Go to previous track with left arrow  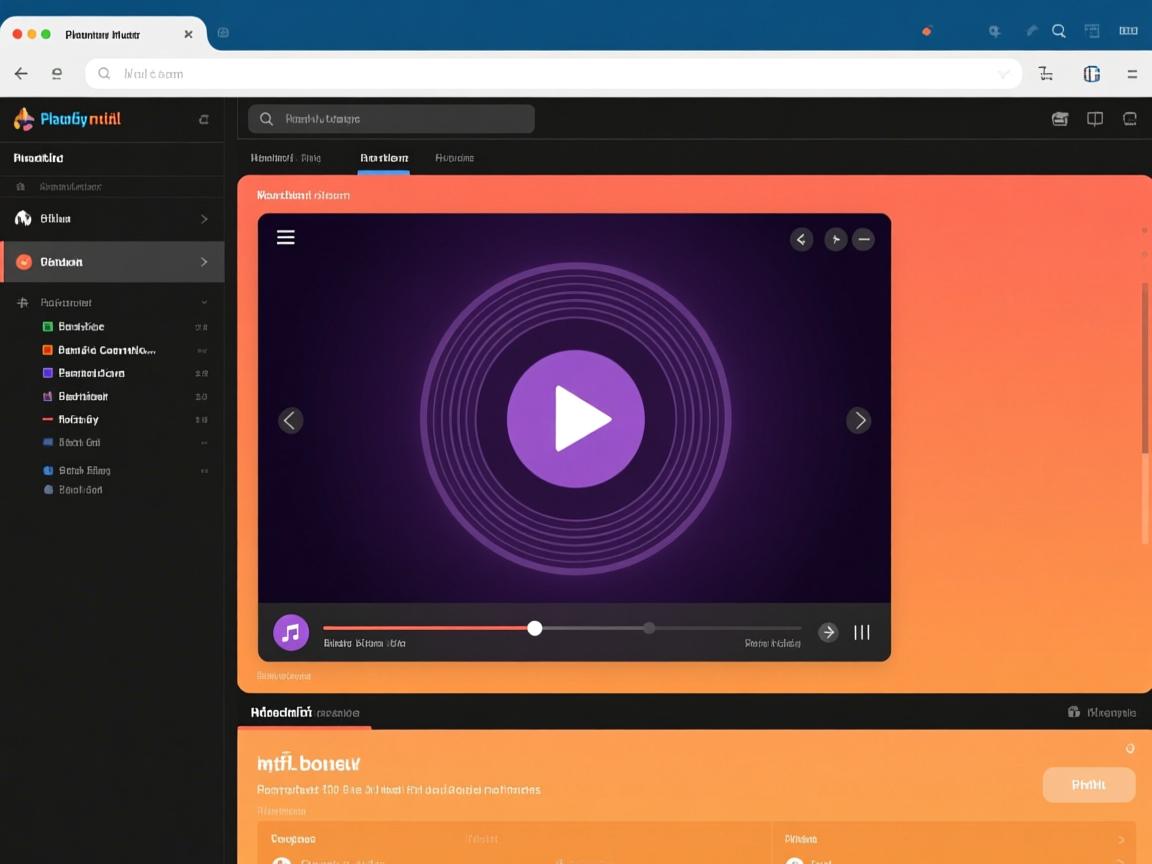(x=290, y=420)
